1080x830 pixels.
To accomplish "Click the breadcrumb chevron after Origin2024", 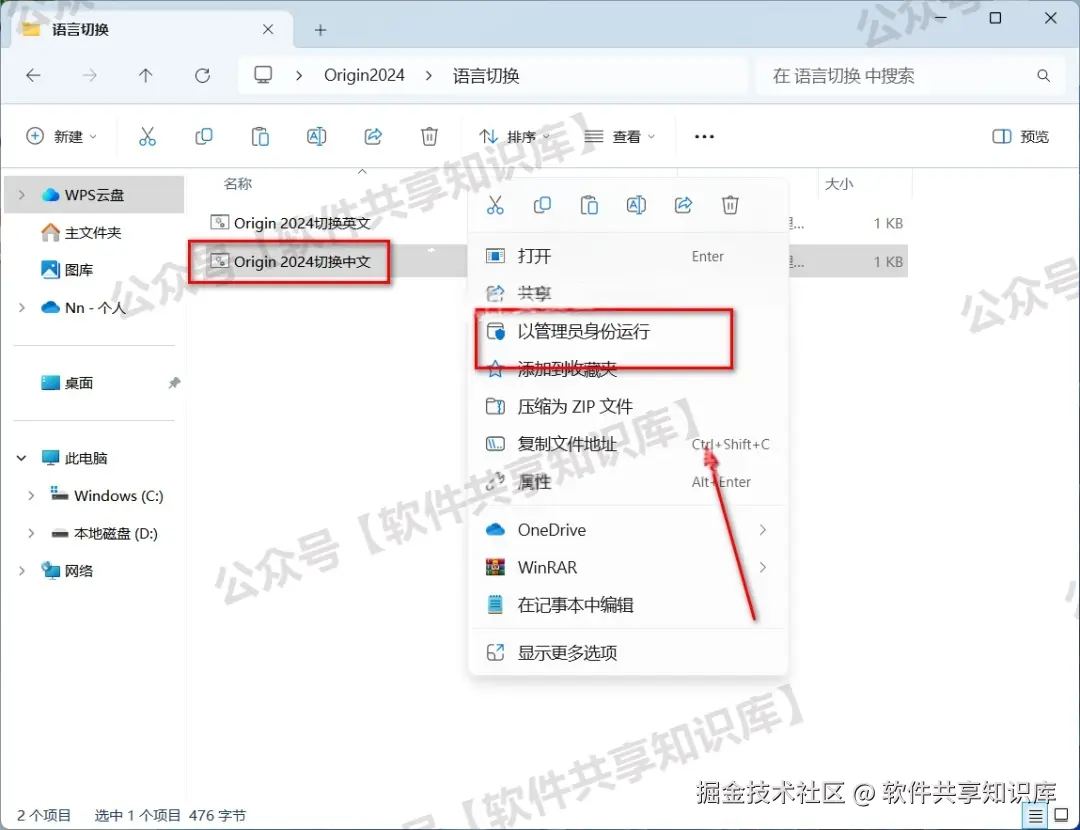I will [428, 76].
